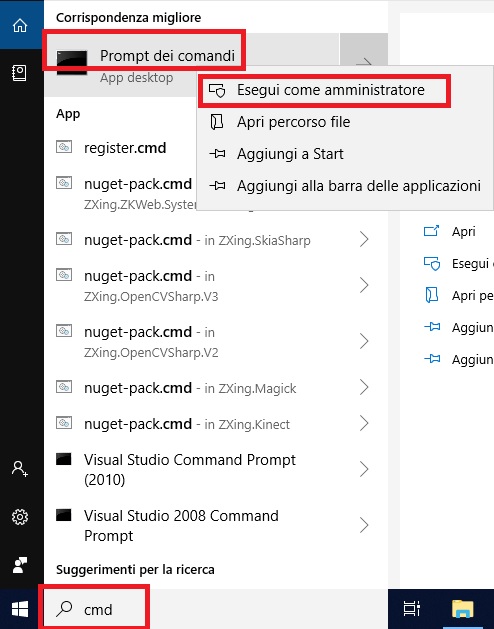
Task: Click the add user account icon
Action: pos(20,469)
